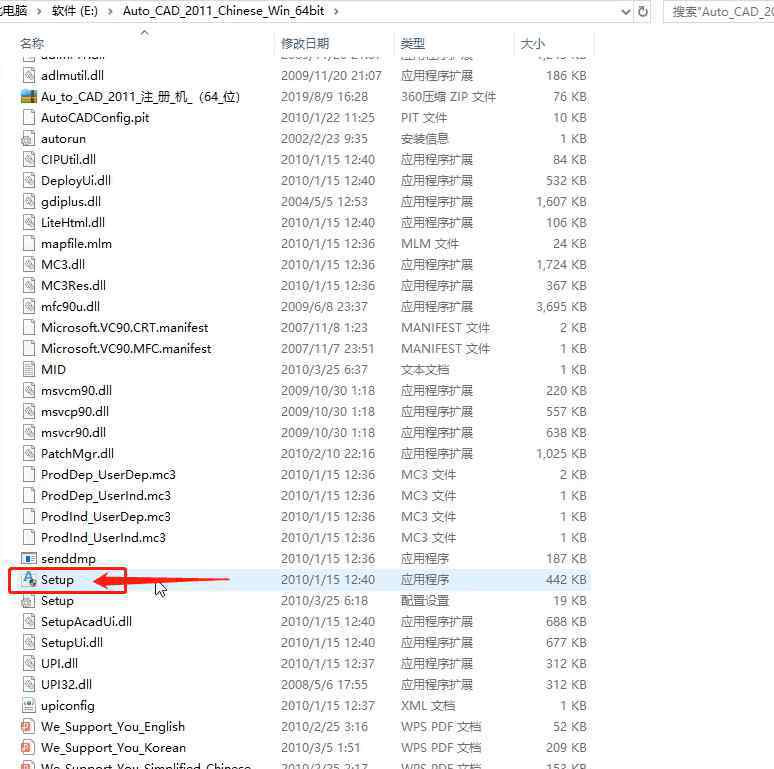Viewport: 774px width, 769px height.
Task: Click the PIT 文件 type cell
Action: pyautogui.click(x=424, y=117)
